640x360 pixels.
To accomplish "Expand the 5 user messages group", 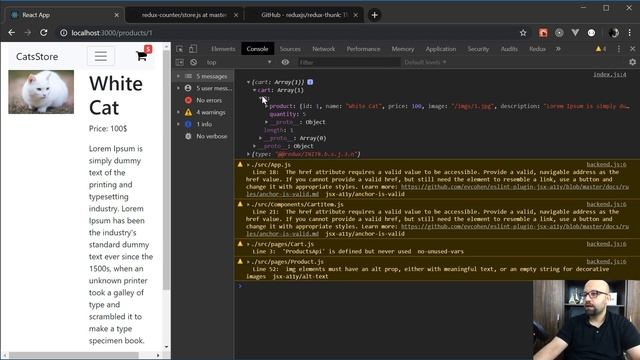I will pyautogui.click(x=178, y=88).
